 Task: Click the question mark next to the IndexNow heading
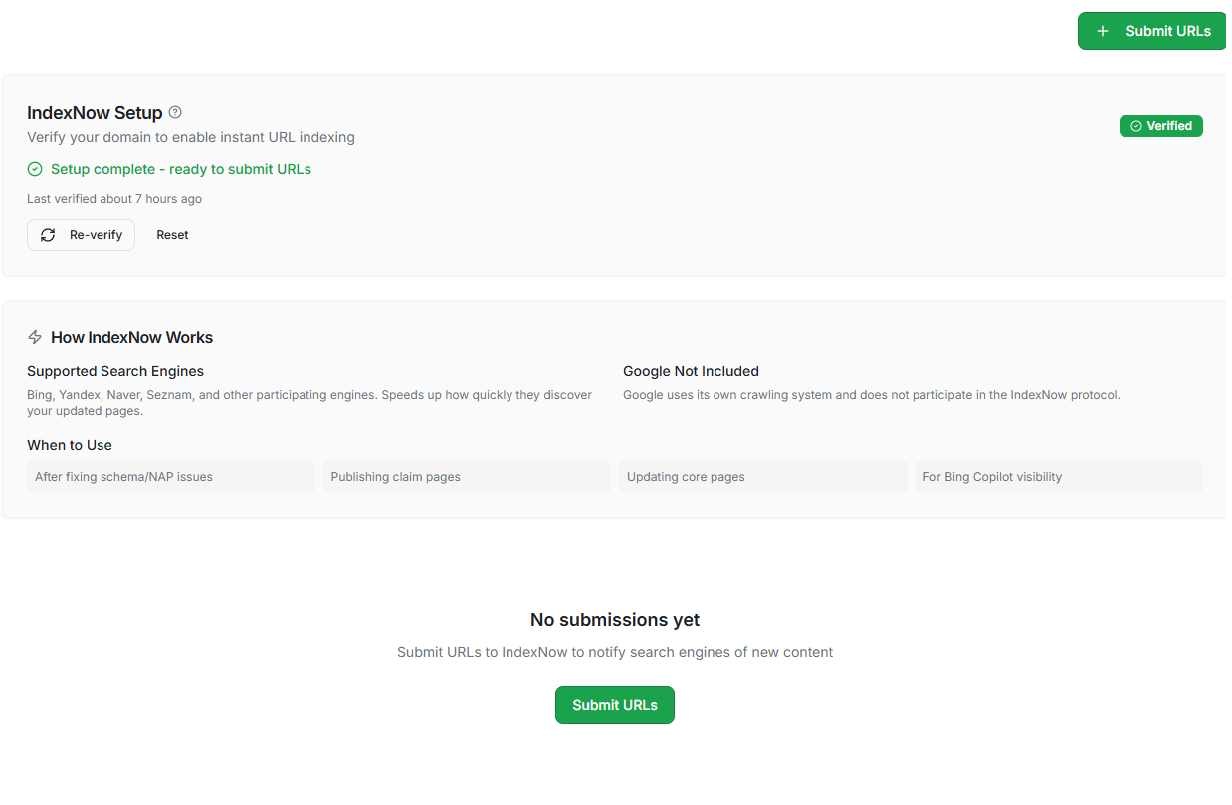(x=175, y=112)
